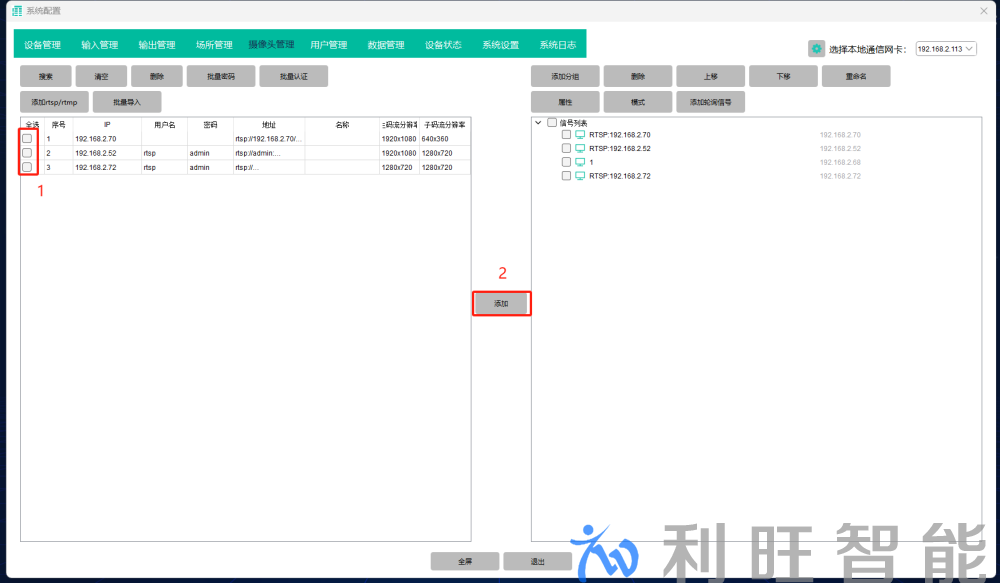The height and width of the screenshot is (583, 1000).
Task: Click the 用户名 column header
Action: pyautogui.click(x=165, y=124)
